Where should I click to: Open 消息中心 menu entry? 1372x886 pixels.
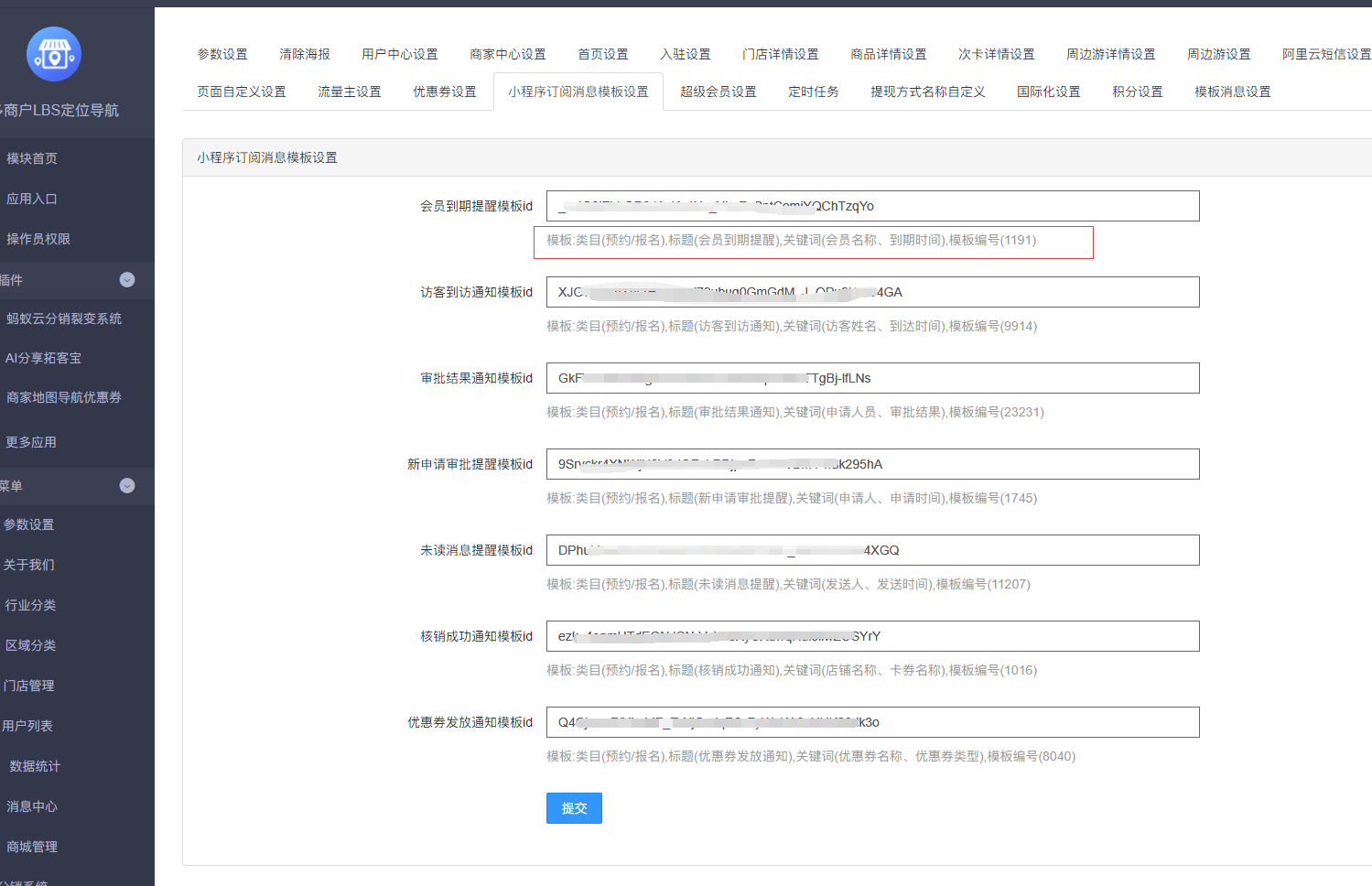point(32,806)
